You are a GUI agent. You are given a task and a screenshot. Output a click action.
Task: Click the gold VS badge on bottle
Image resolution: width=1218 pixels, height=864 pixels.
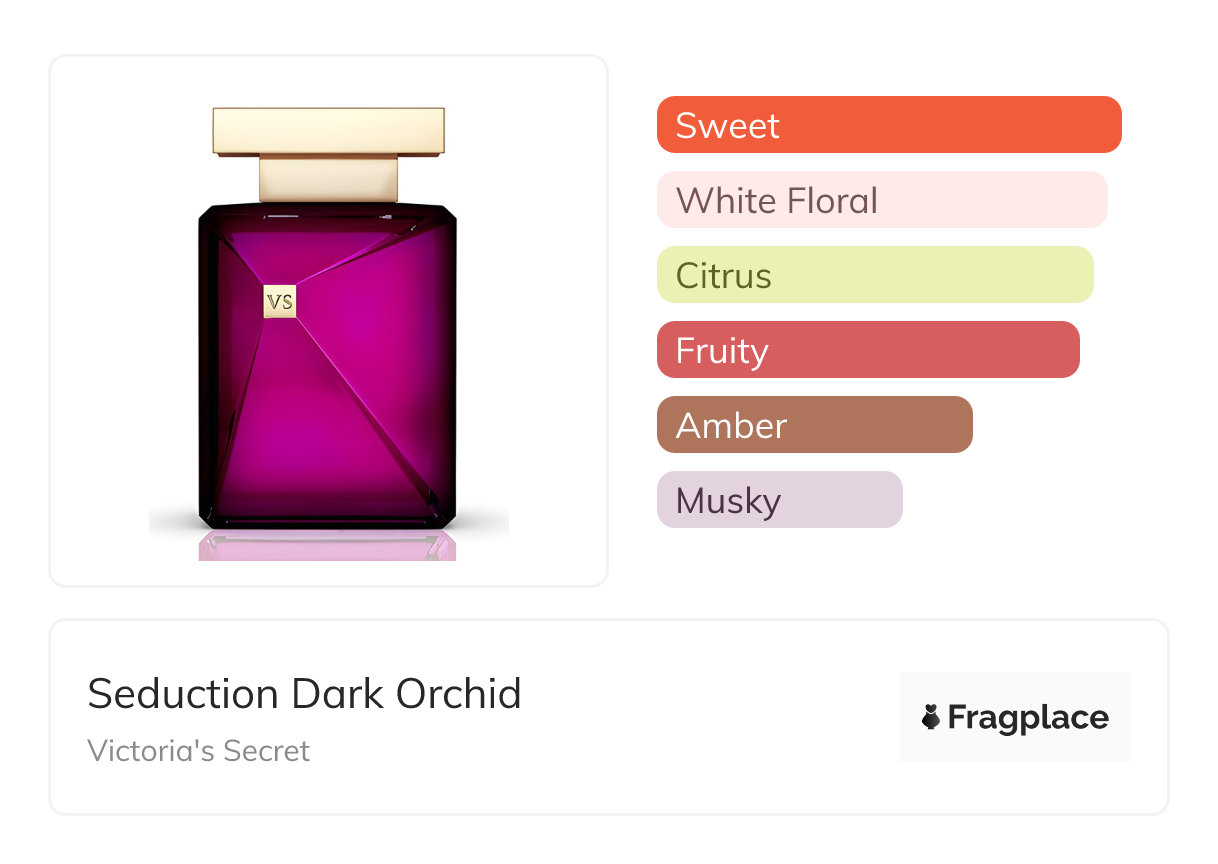click(x=280, y=302)
